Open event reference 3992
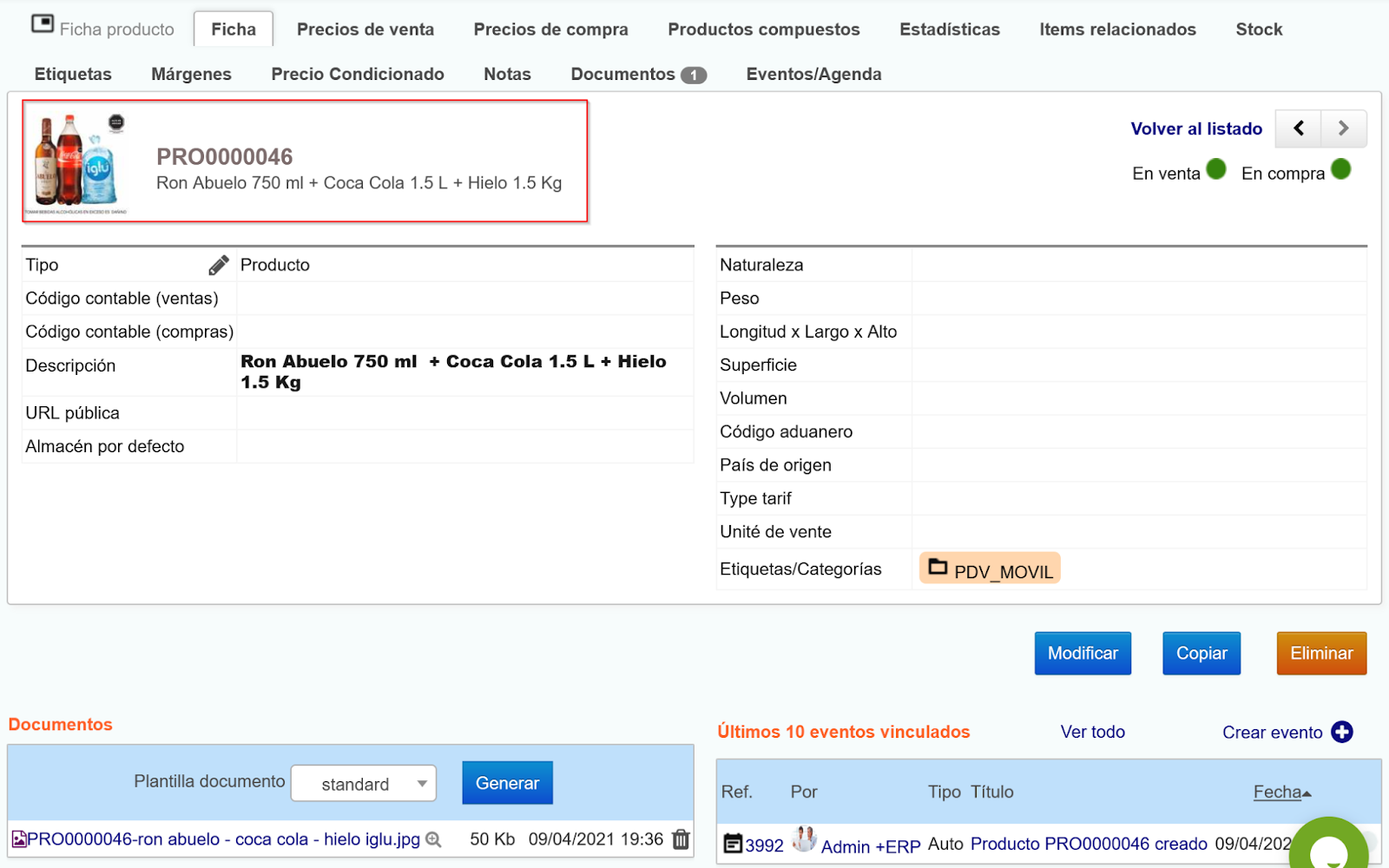 coord(764,845)
